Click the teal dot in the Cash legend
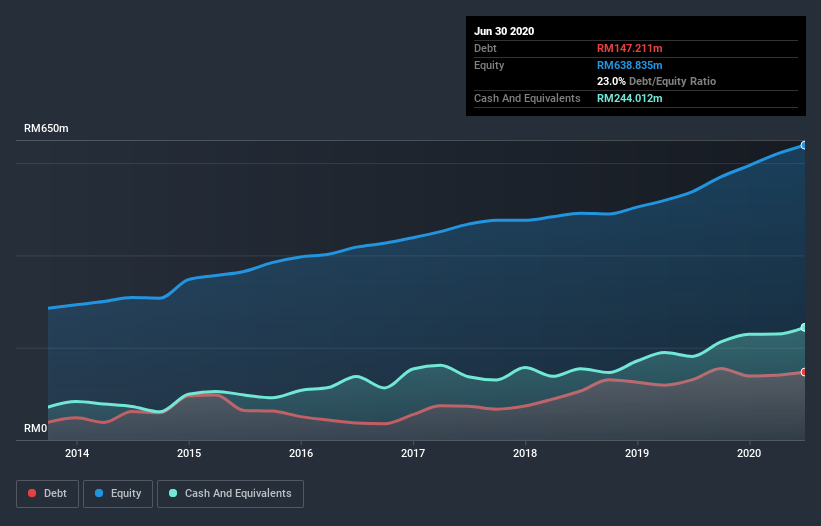This screenshot has width=821, height=526. point(174,493)
